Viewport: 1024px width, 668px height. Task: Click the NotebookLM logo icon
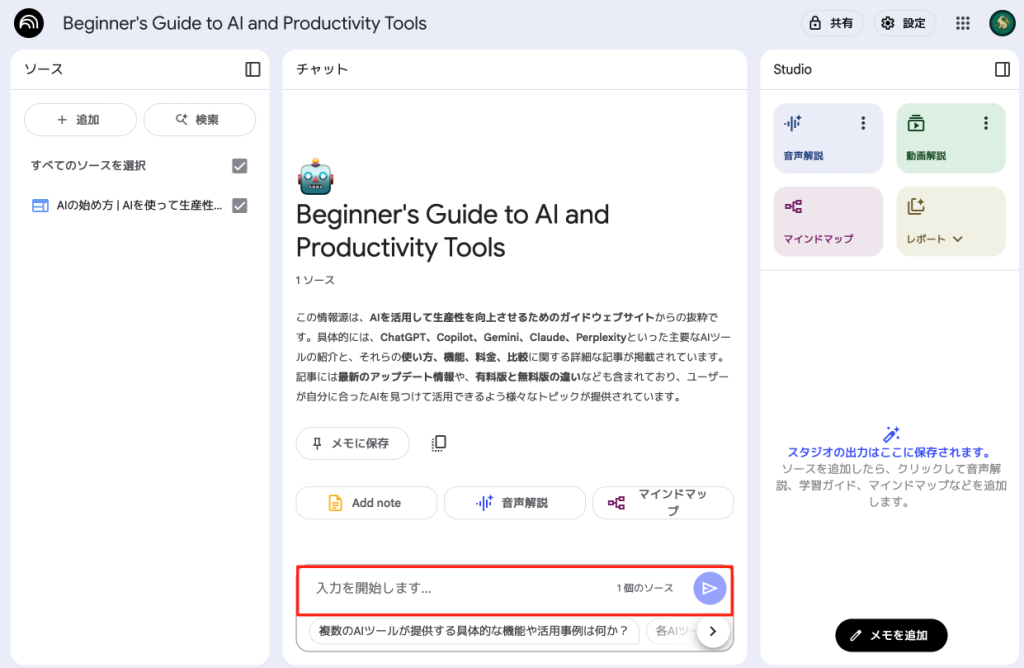click(x=29, y=23)
